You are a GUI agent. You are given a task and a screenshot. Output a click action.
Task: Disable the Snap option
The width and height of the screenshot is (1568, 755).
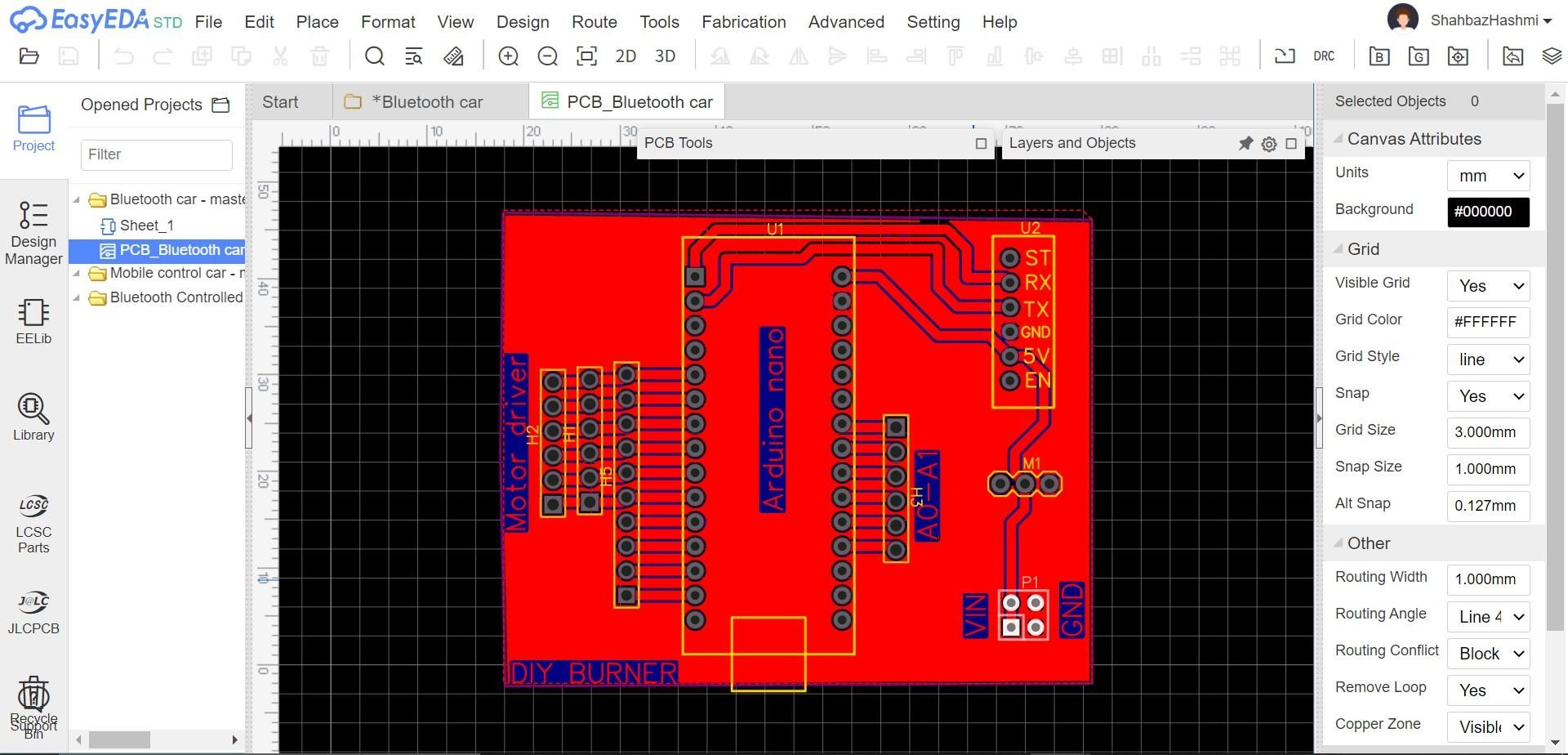tap(1486, 395)
